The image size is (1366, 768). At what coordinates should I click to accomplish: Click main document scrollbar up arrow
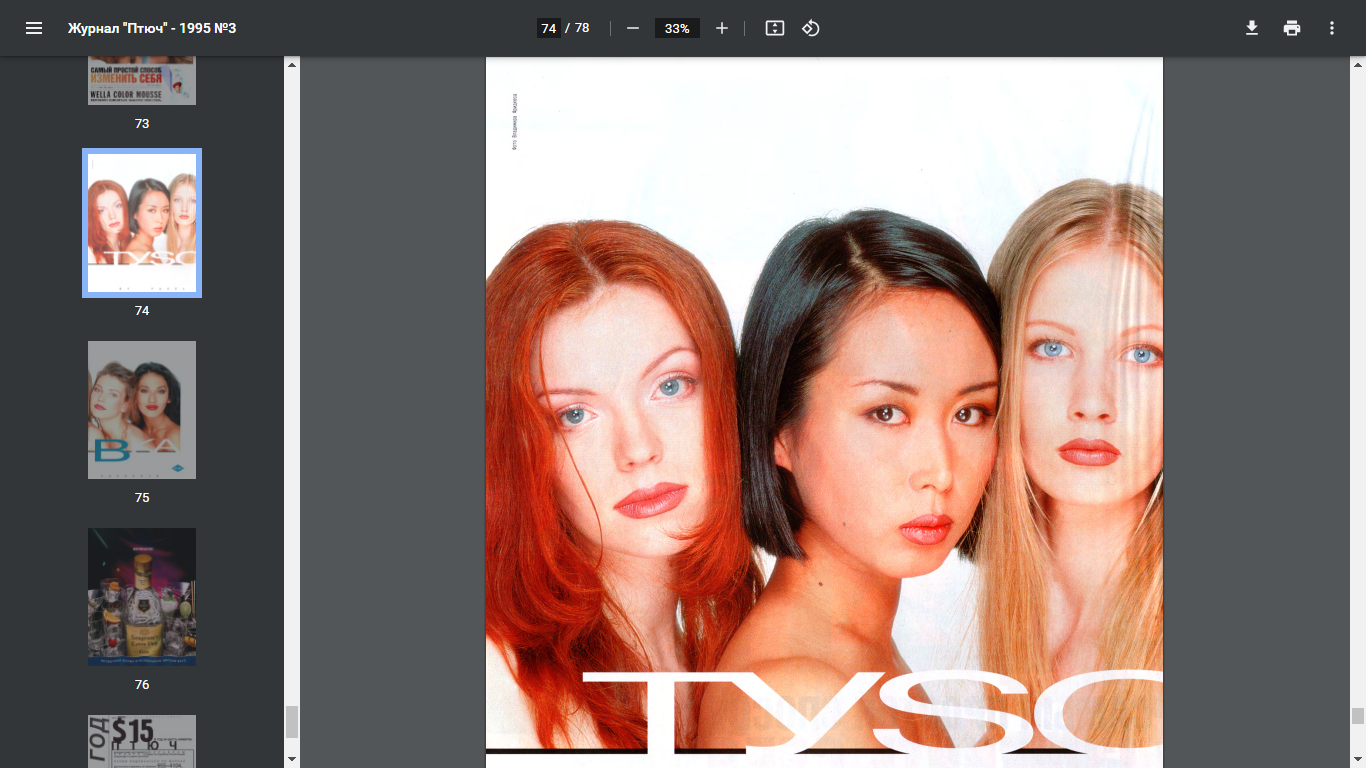[1358, 64]
